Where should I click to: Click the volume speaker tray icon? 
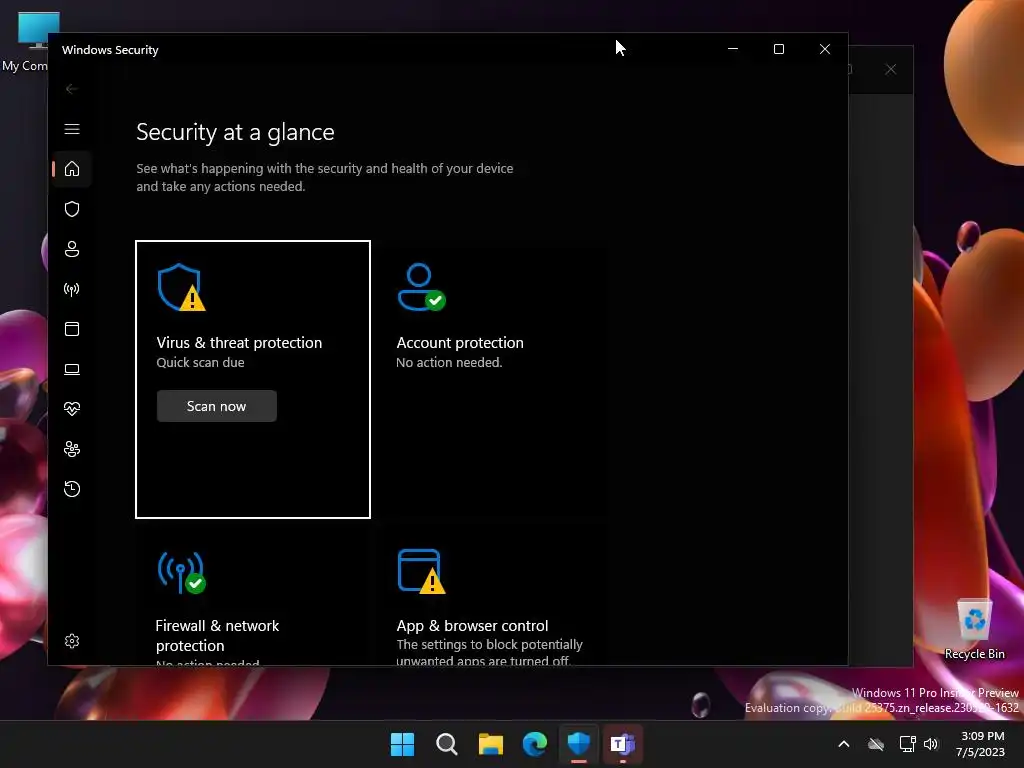pos(931,744)
